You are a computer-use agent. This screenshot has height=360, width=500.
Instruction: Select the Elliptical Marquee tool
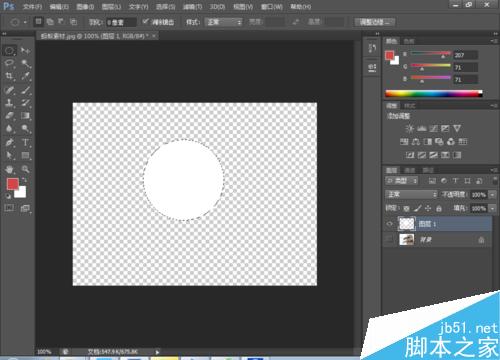point(9,51)
